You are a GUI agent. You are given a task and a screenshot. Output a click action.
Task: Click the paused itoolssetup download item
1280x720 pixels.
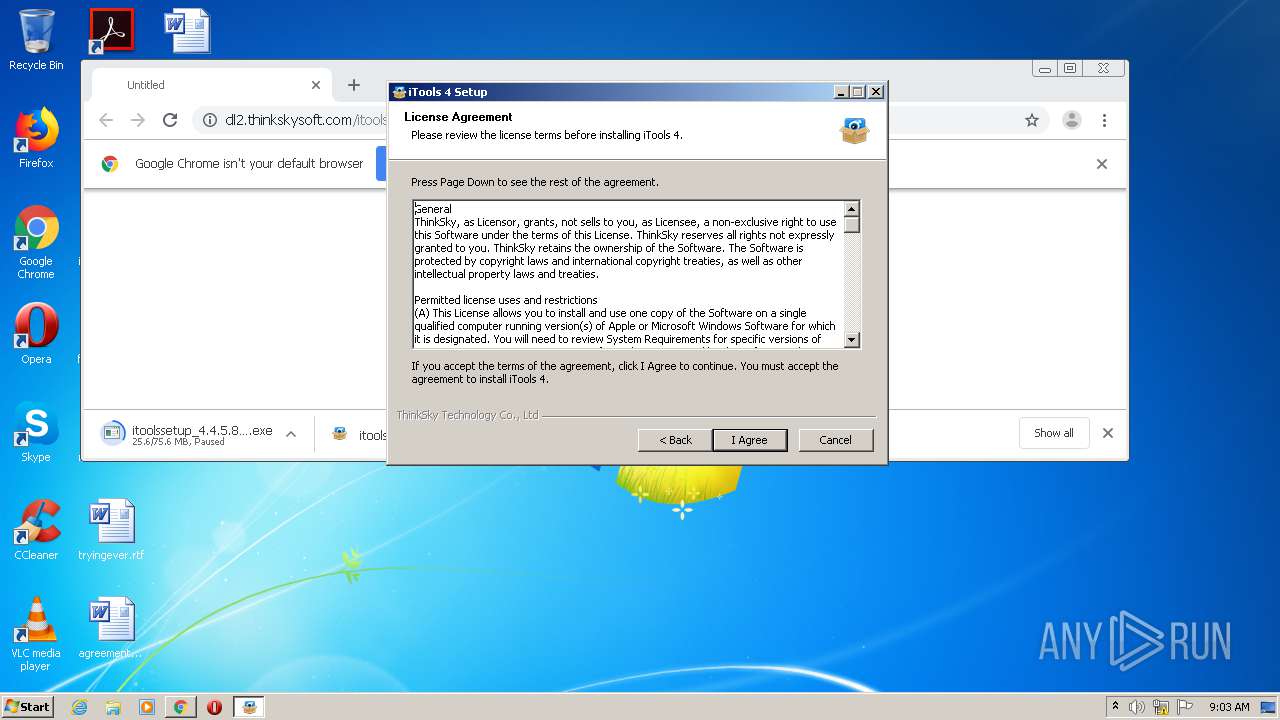(x=190, y=434)
